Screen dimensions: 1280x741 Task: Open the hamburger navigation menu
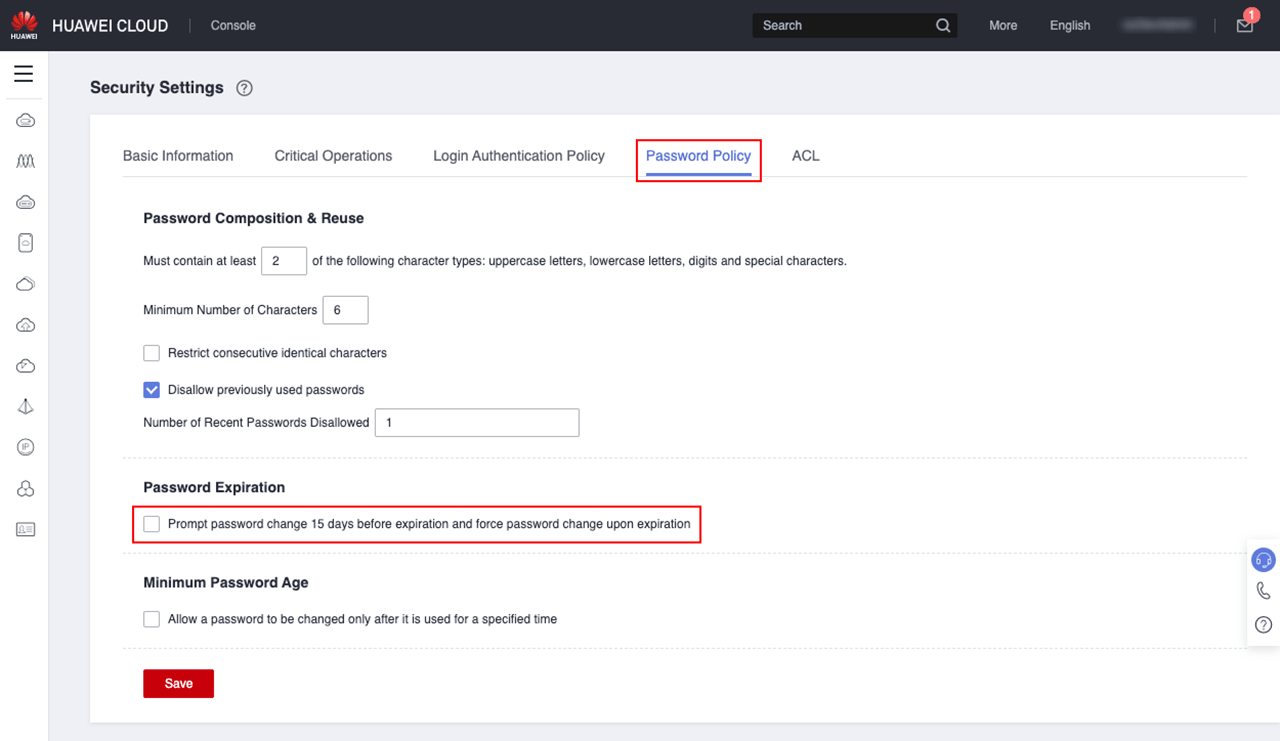point(23,74)
